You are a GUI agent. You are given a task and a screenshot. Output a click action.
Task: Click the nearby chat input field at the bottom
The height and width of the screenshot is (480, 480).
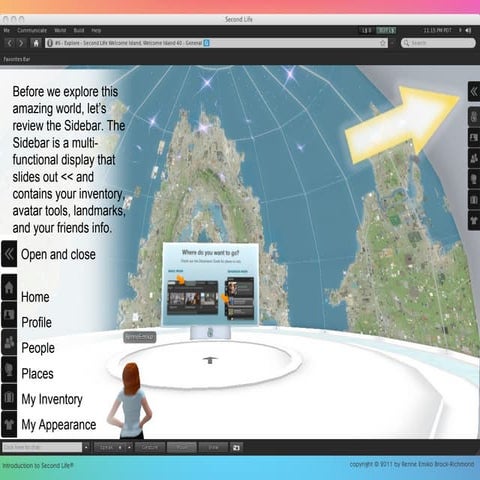tap(42, 447)
